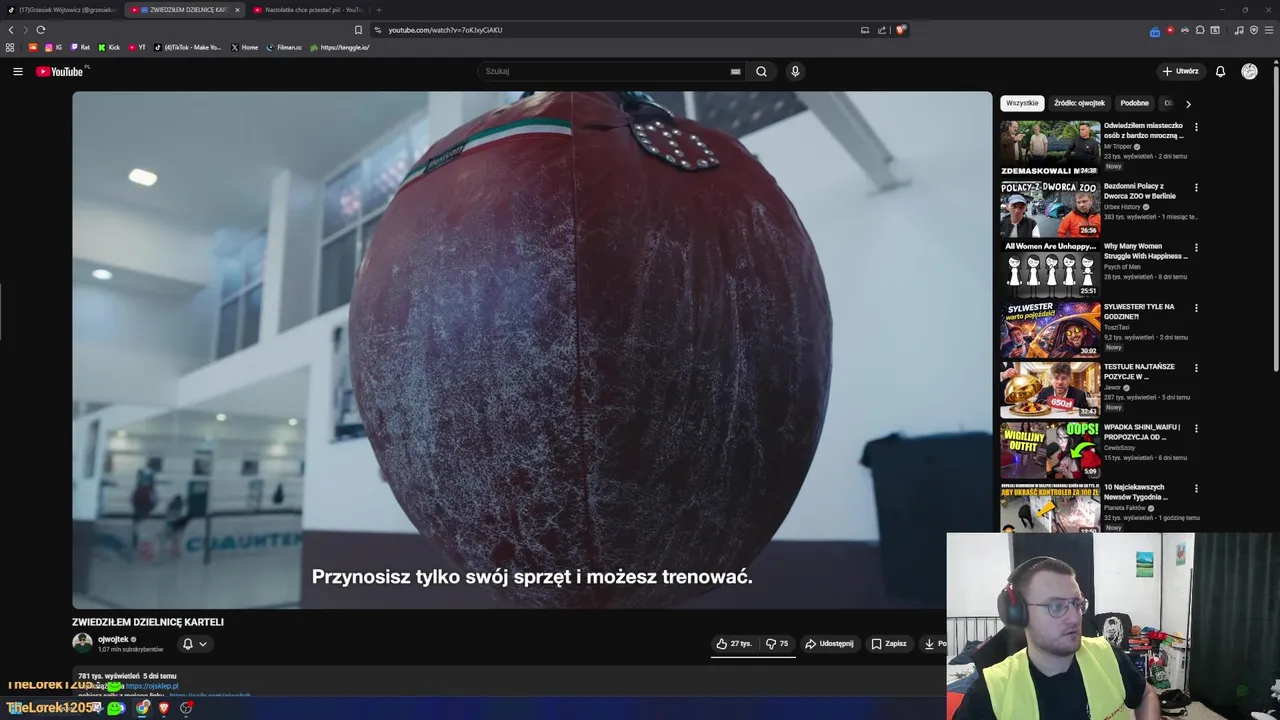Close the ZWIEDZIŁEM DZIELNICĘ KARTELI tab
The height and width of the screenshot is (720, 1280).
[x=237, y=10]
